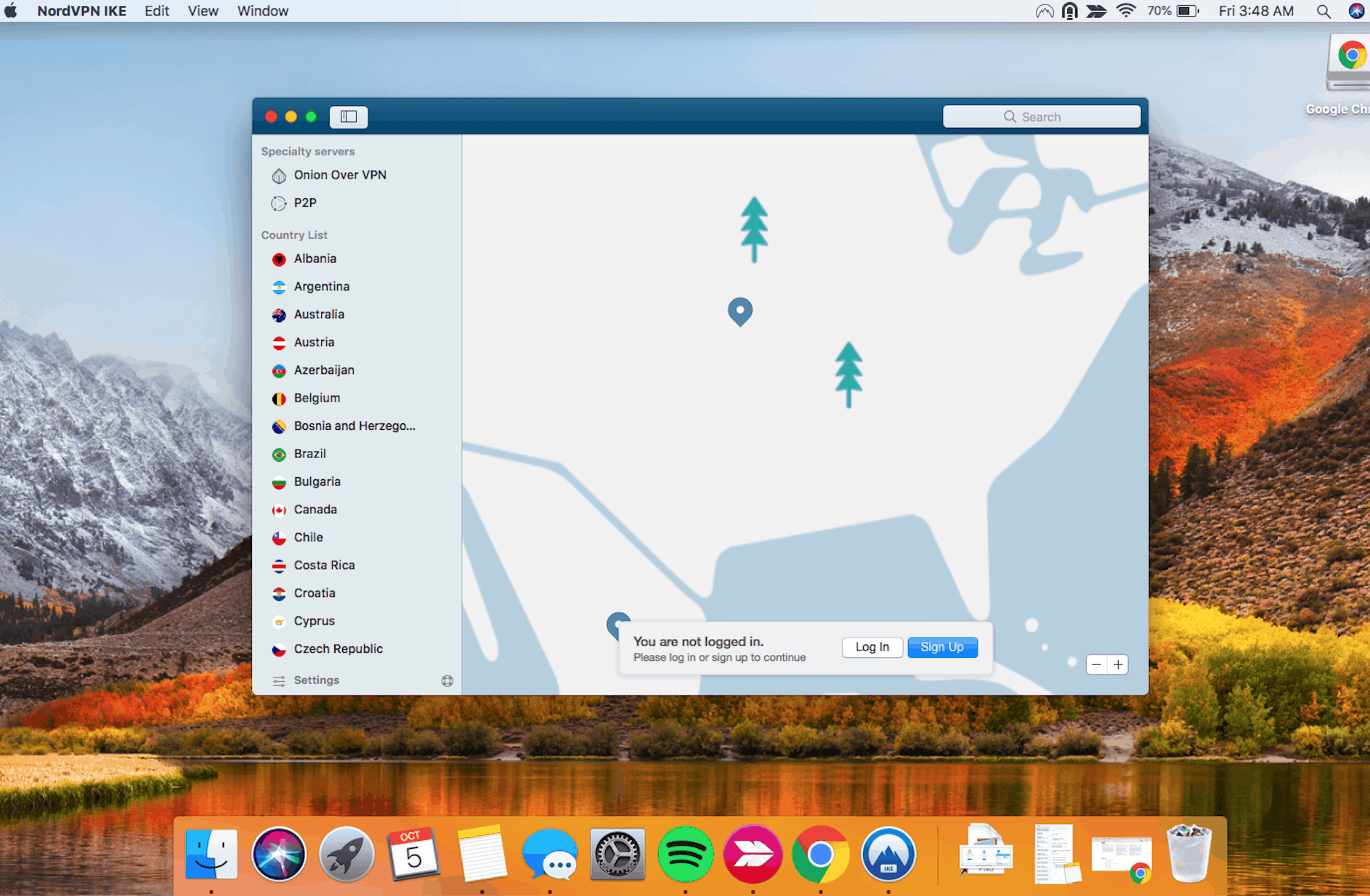Open the Trash in the Dock
The width and height of the screenshot is (1370, 896).
click(x=1189, y=854)
